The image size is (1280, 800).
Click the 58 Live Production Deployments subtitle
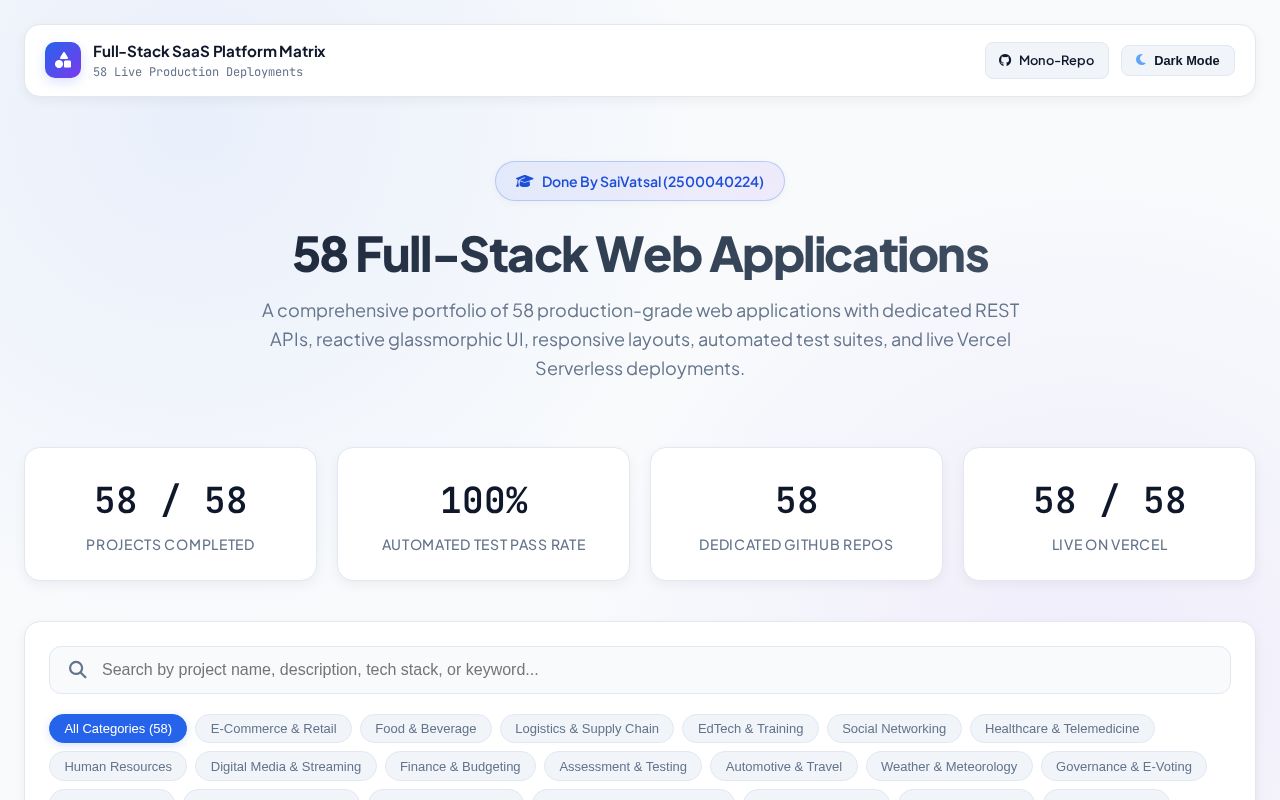[x=198, y=72]
